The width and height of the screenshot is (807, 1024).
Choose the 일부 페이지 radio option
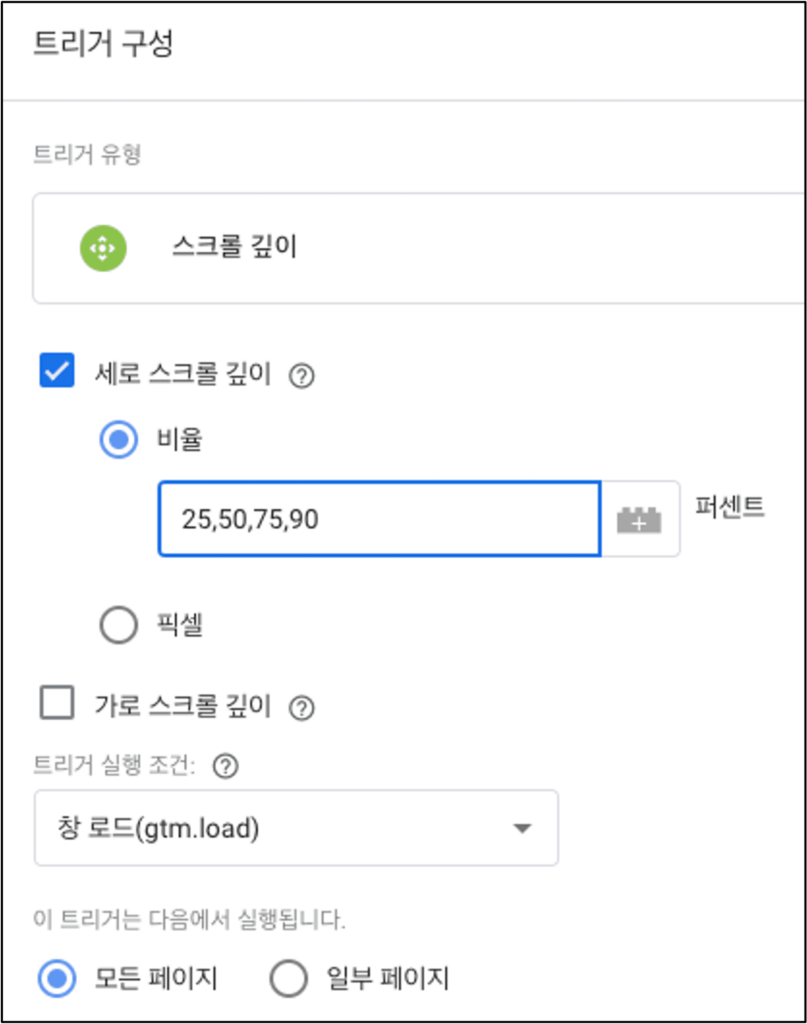[x=289, y=978]
